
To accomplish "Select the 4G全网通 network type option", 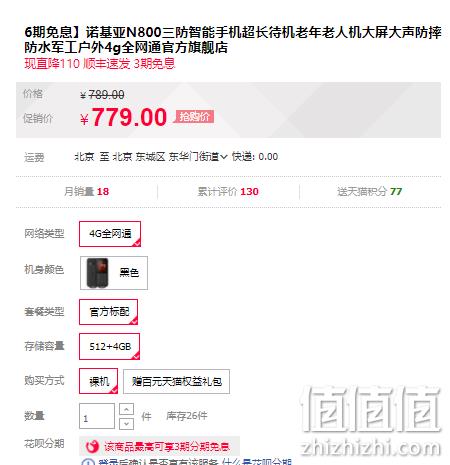I will 110,234.
